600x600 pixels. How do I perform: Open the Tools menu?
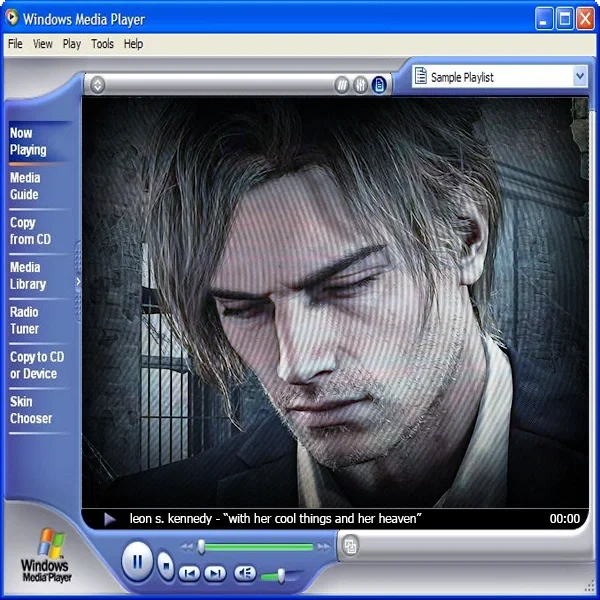(x=102, y=44)
